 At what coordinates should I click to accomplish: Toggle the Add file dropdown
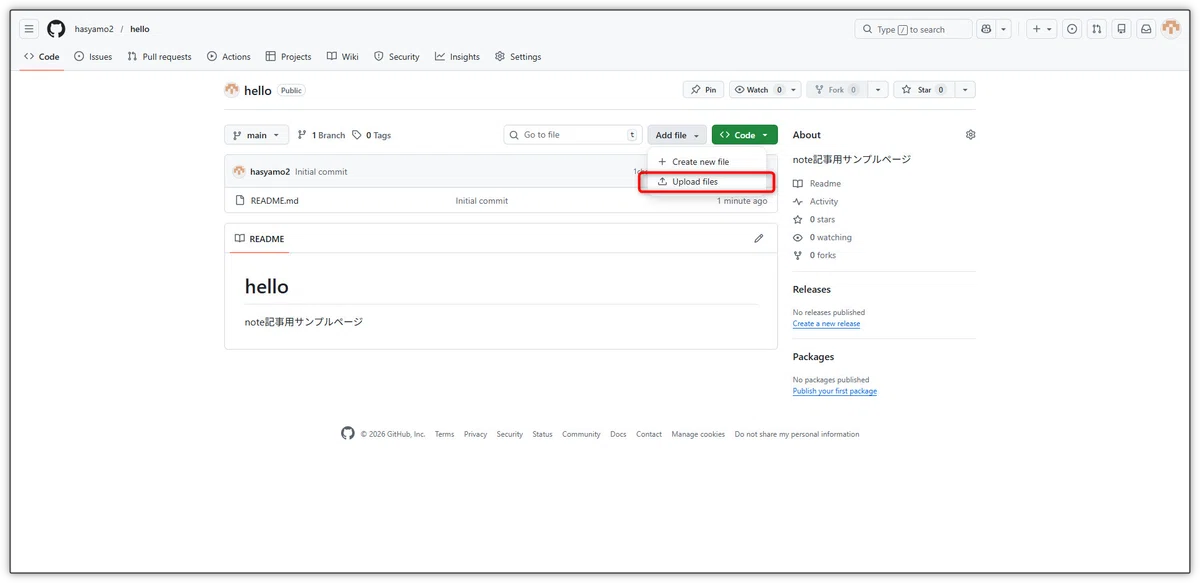pyautogui.click(x=677, y=135)
